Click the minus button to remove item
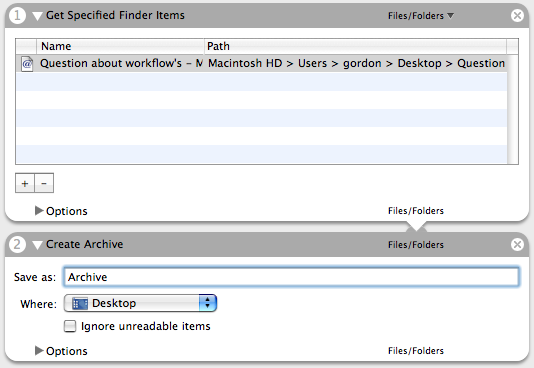This screenshot has width=534, height=368. (44, 183)
